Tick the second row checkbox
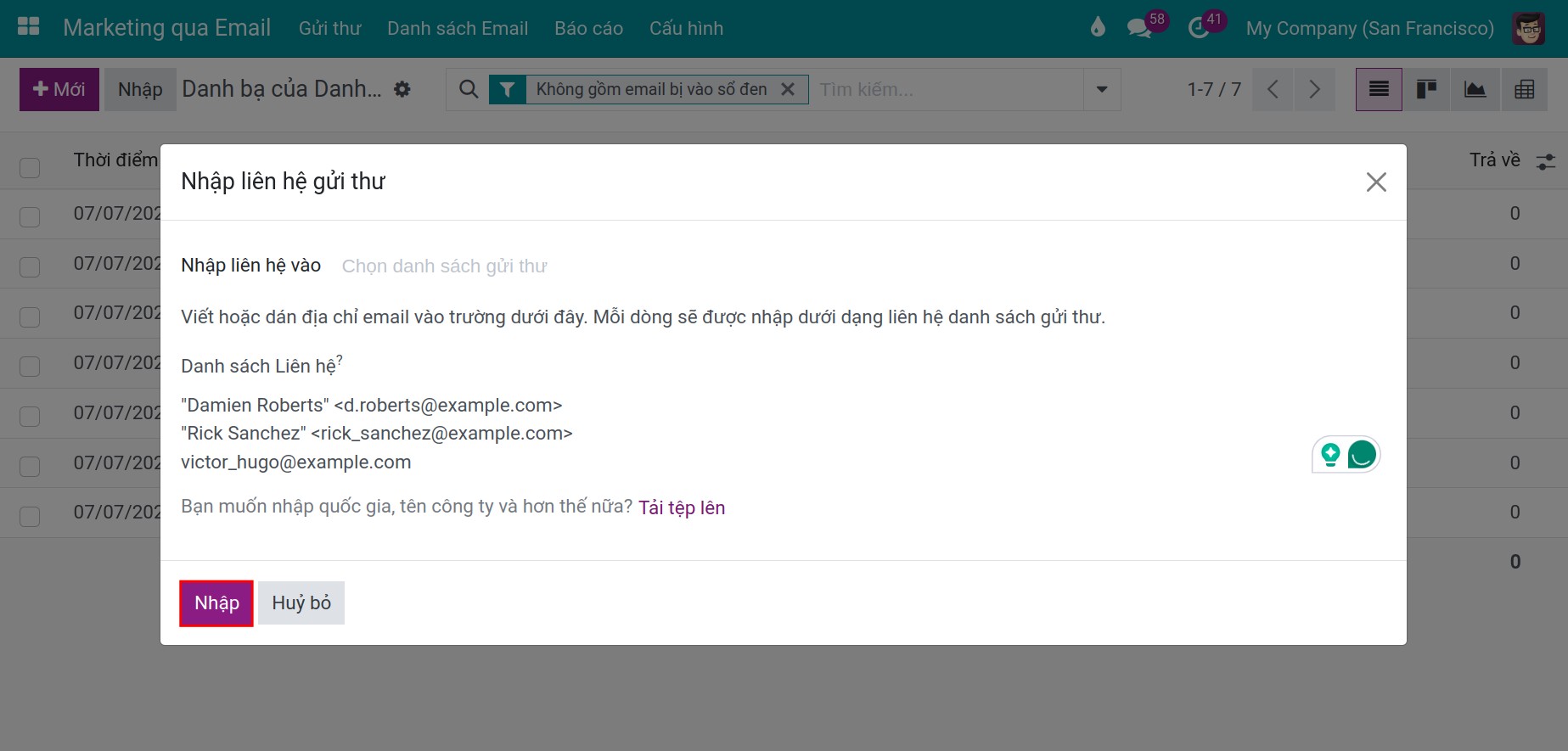Screen dimensions: 1568x751 (x=30, y=266)
